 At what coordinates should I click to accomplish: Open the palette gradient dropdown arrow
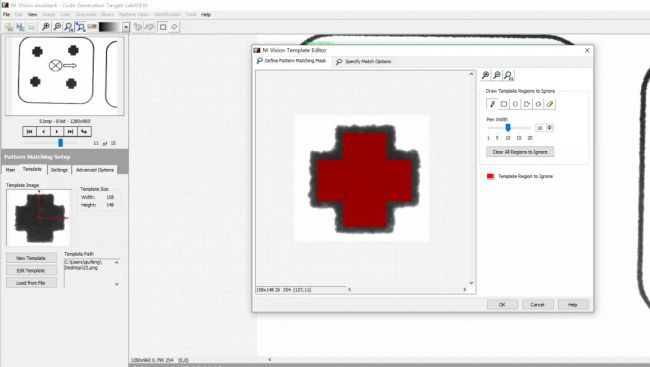click(x=126, y=27)
